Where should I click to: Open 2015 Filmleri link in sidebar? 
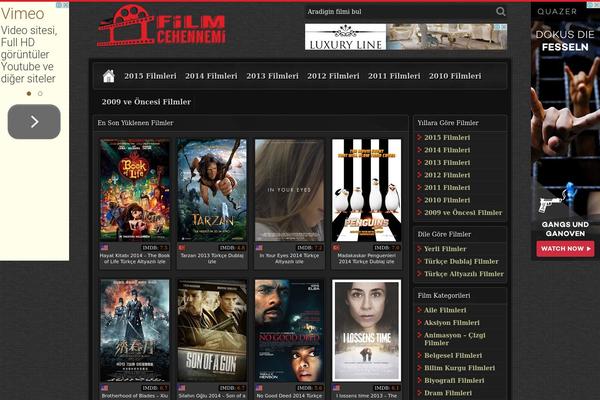click(447, 137)
